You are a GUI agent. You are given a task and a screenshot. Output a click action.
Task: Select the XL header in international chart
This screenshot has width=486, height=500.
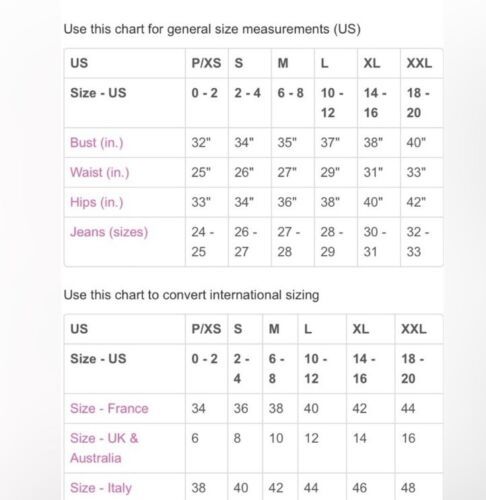coord(361,329)
